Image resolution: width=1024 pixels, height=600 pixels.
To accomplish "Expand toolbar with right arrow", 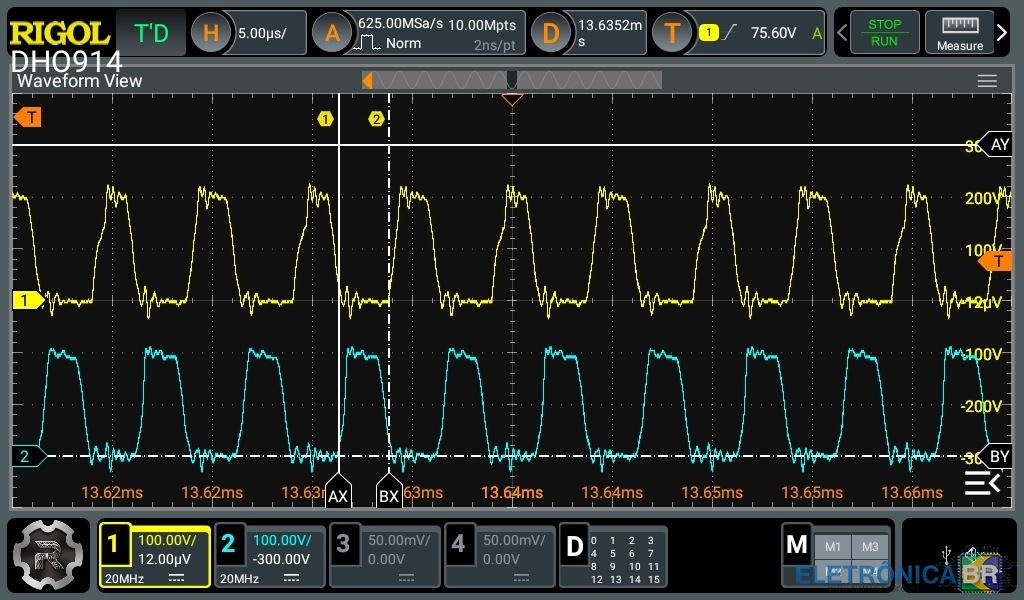I will (x=1003, y=33).
